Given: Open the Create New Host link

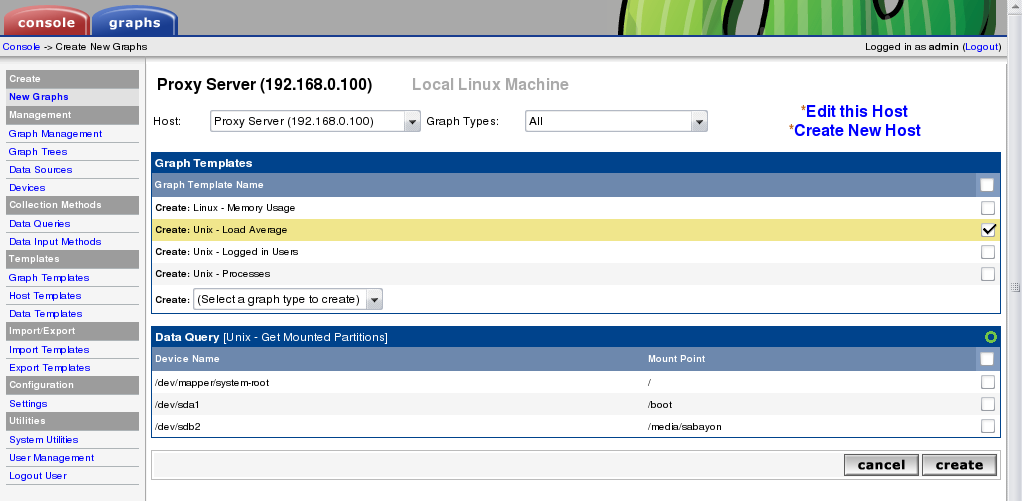Looking at the screenshot, I should [857, 130].
